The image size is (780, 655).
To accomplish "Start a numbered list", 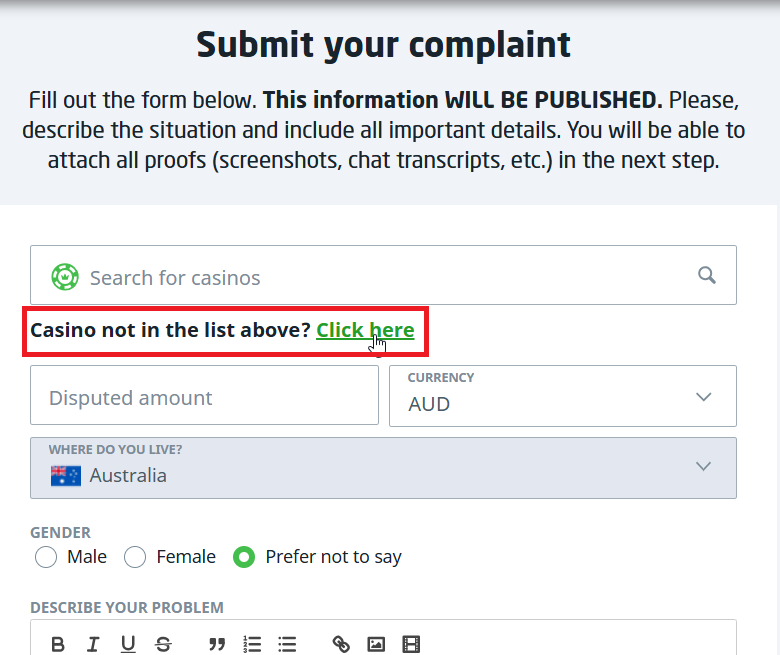I will pyautogui.click(x=252, y=645).
